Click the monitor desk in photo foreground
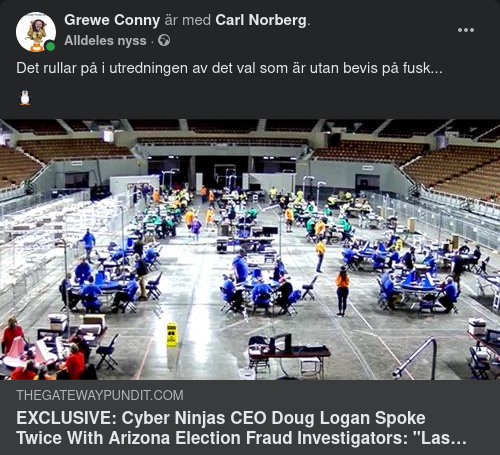The height and width of the screenshot is (455, 500). (289, 352)
